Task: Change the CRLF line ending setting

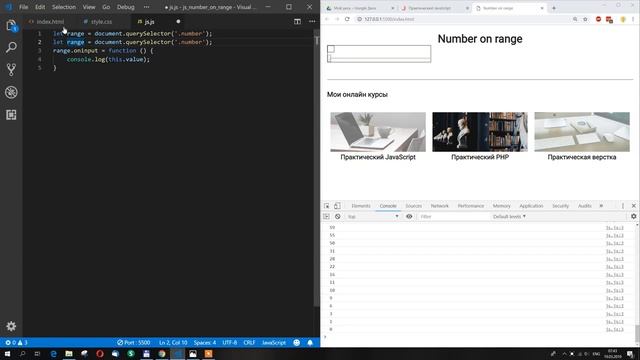Action: click(x=249, y=342)
